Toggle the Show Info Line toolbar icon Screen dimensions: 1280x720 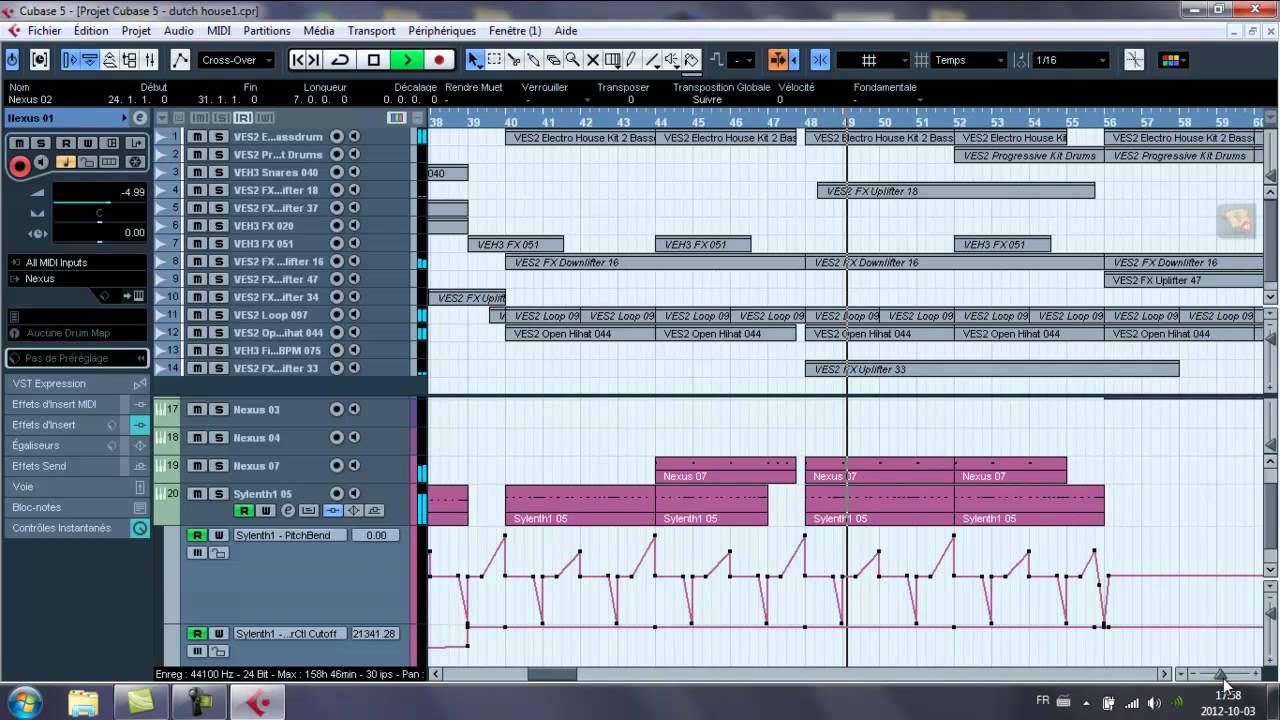[x=90, y=60]
